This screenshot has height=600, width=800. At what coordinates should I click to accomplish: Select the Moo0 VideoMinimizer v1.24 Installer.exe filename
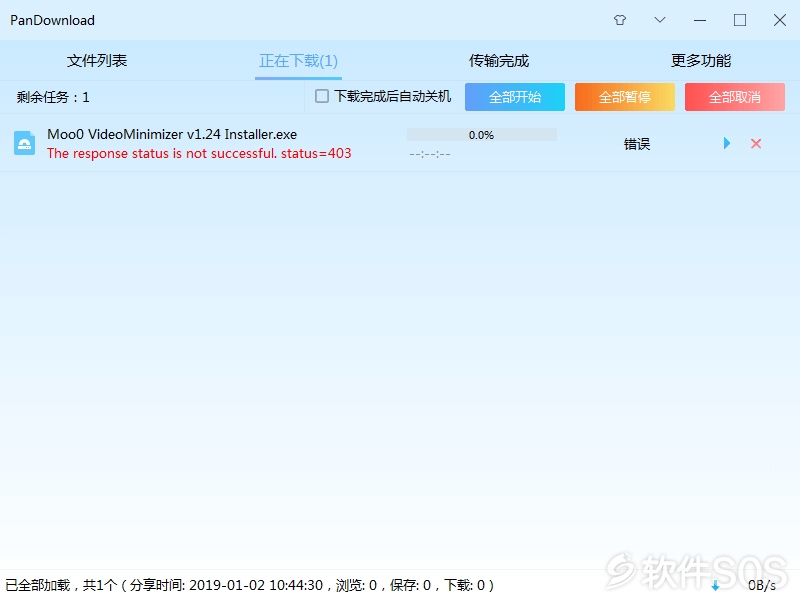click(x=172, y=134)
